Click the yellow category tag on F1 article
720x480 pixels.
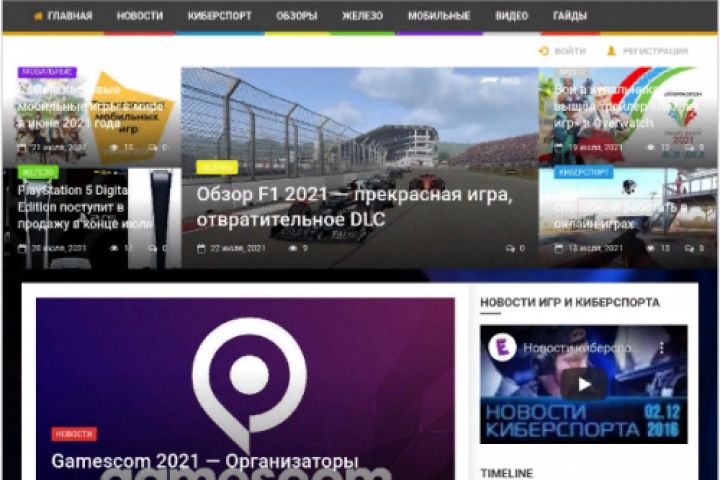[x=217, y=167]
